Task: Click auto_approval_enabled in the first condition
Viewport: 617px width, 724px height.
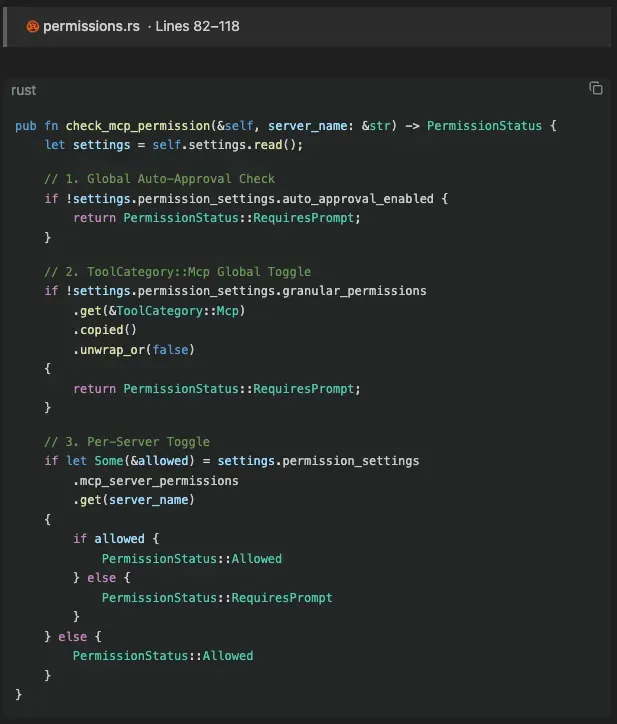Action: tap(358, 199)
